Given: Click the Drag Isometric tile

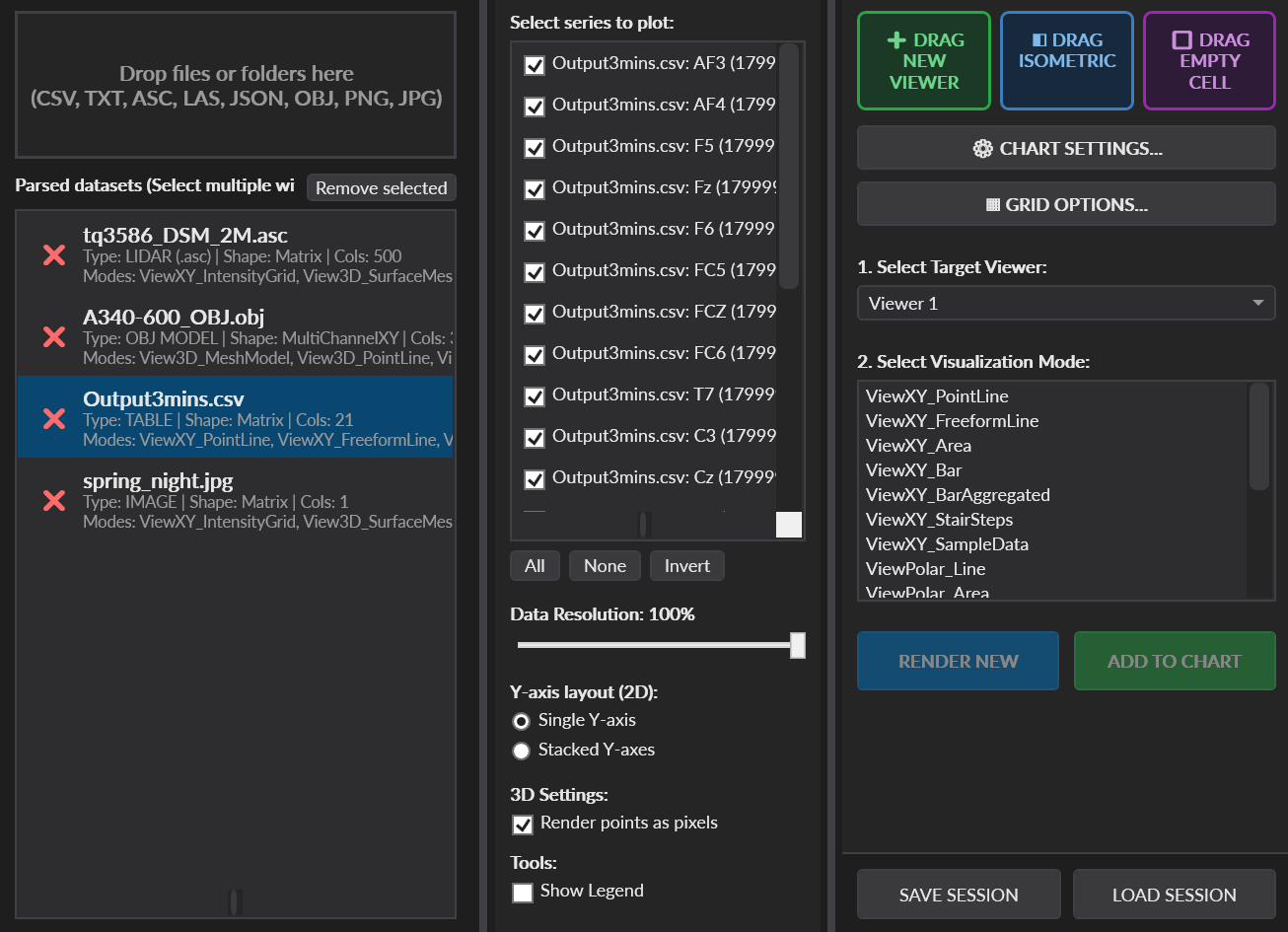Looking at the screenshot, I should (1067, 61).
